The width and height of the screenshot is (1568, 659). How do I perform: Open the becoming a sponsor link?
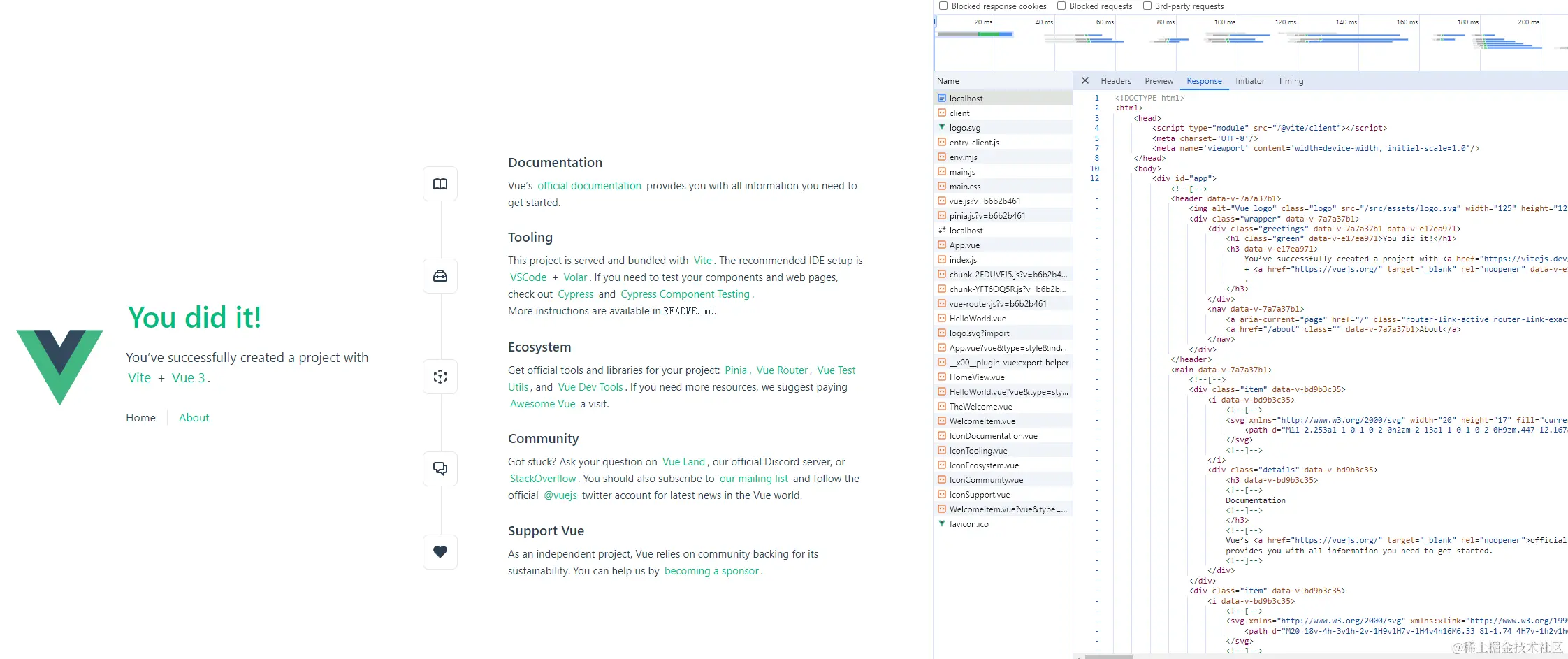coord(711,571)
